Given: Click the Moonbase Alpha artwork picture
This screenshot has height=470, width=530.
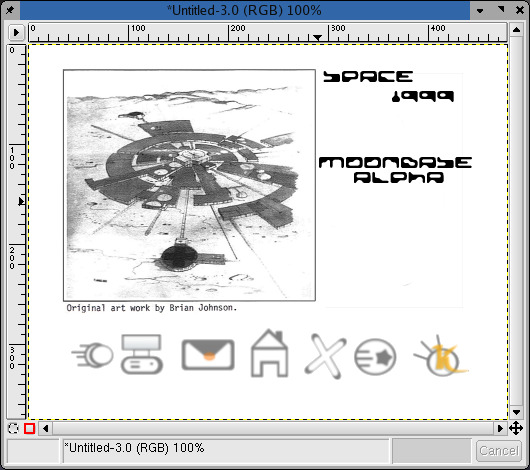Looking at the screenshot, I should click(x=189, y=185).
